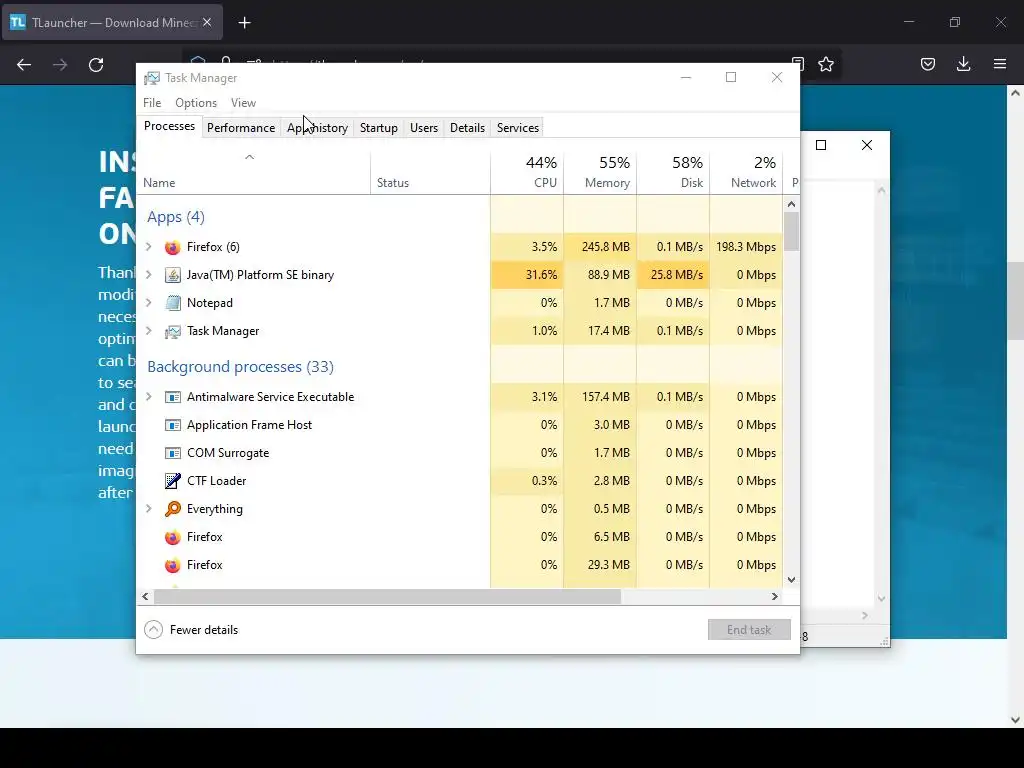Select the Java 31.6% CPU cell
The image size is (1024, 768).
coord(527,275)
